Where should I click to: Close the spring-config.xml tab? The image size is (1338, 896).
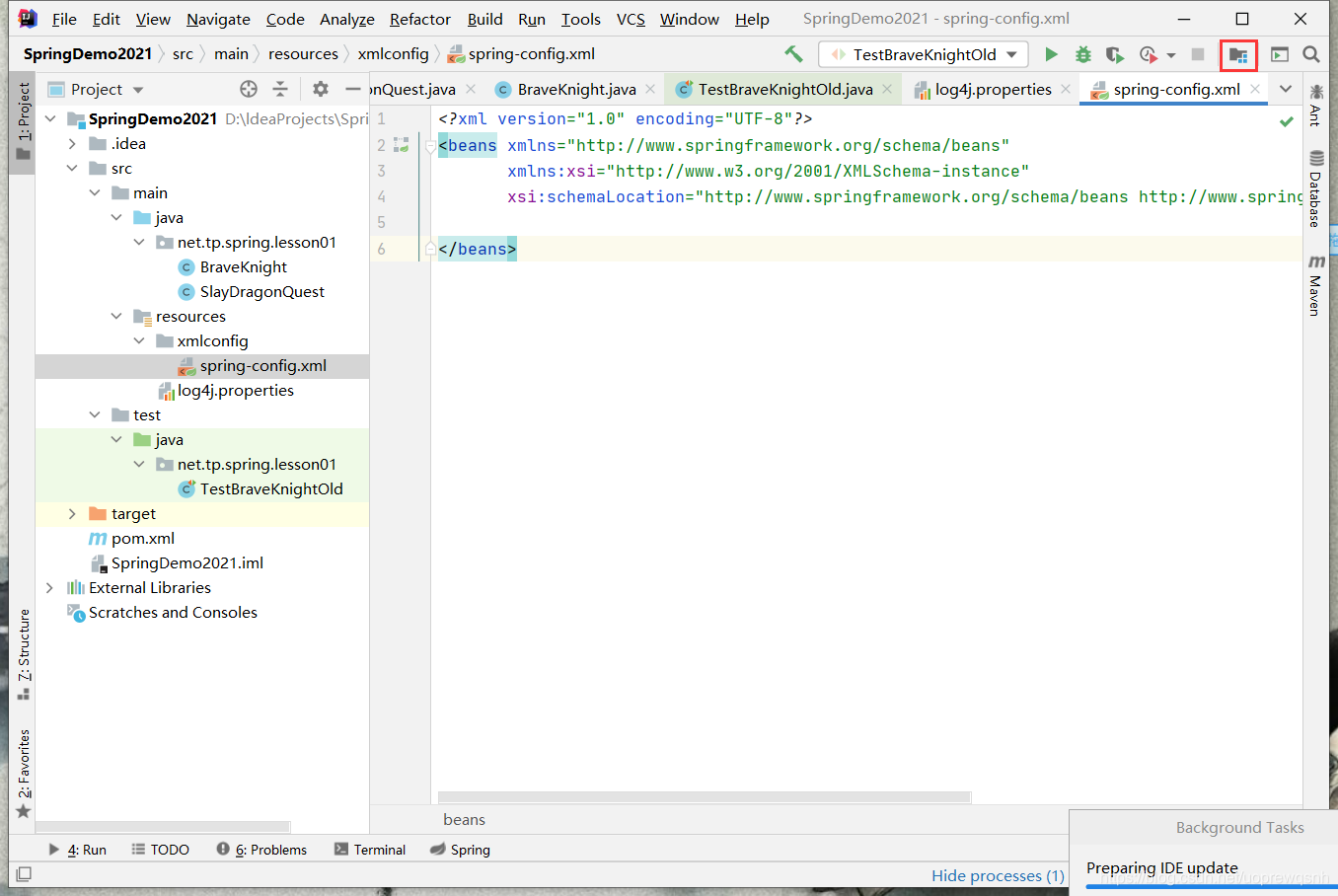pos(1255,89)
